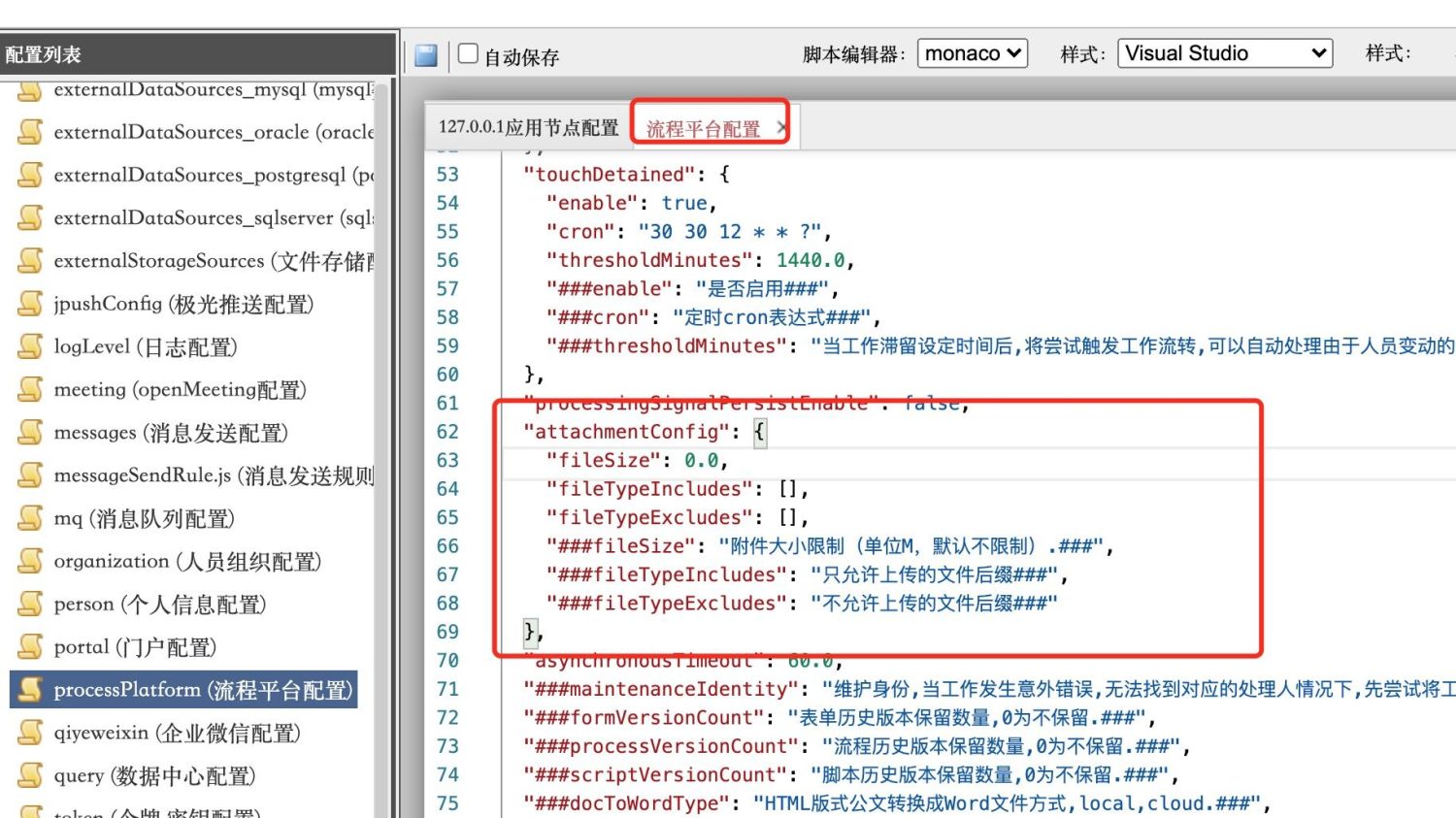Open logLevel (日志配置)
Screen dimensions: 1456x818
coord(146,346)
